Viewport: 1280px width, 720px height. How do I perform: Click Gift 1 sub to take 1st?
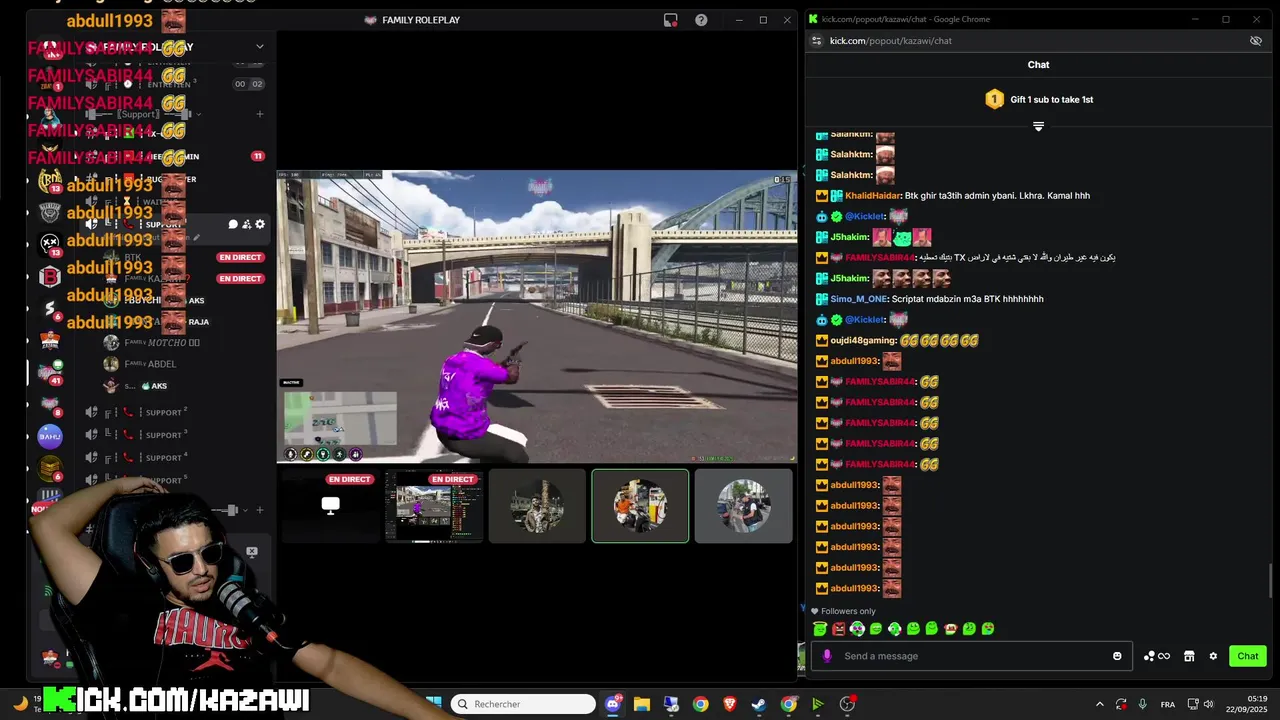point(1039,99)
